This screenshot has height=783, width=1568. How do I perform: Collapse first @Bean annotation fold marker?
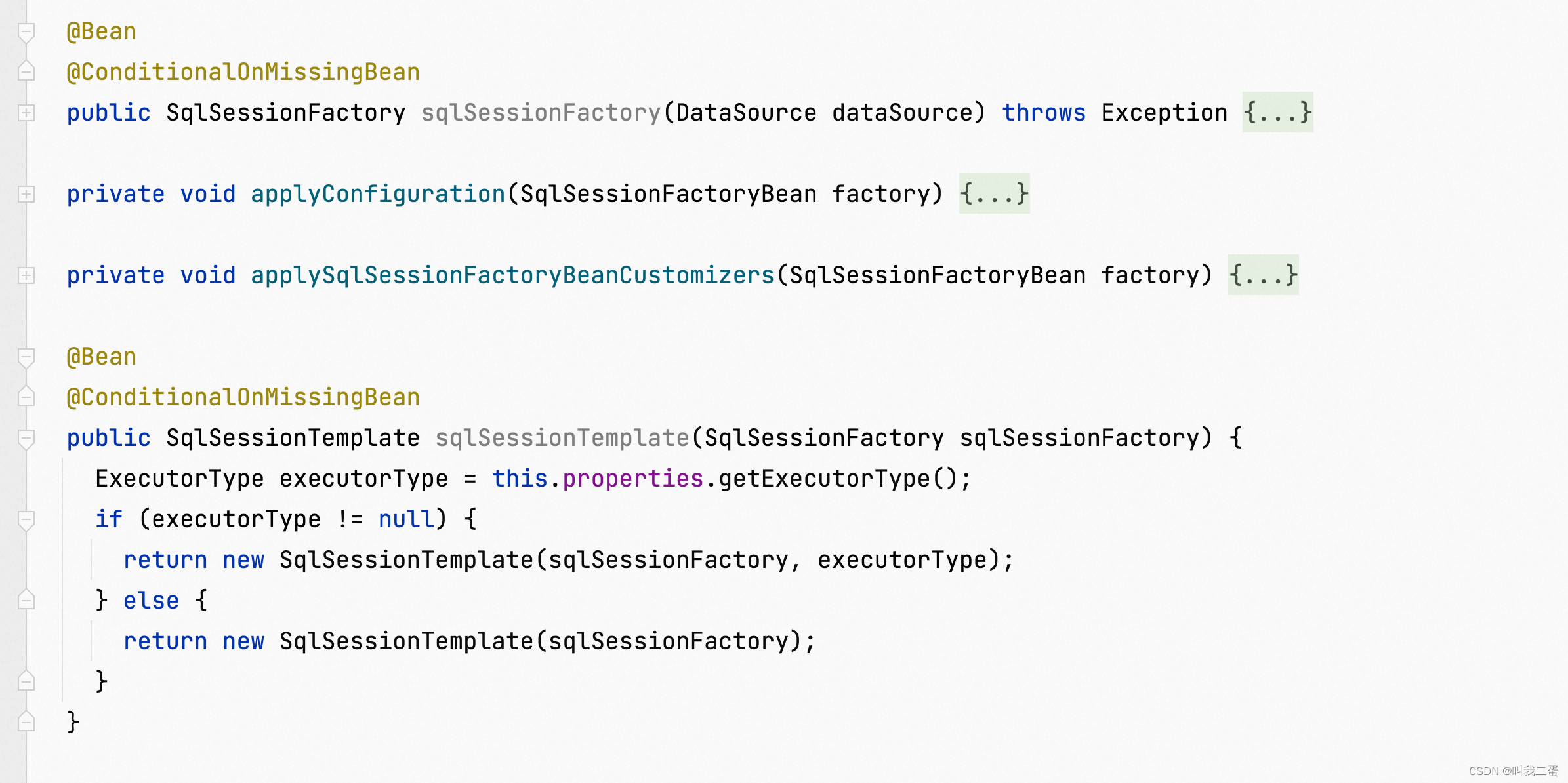click(26, 31)
